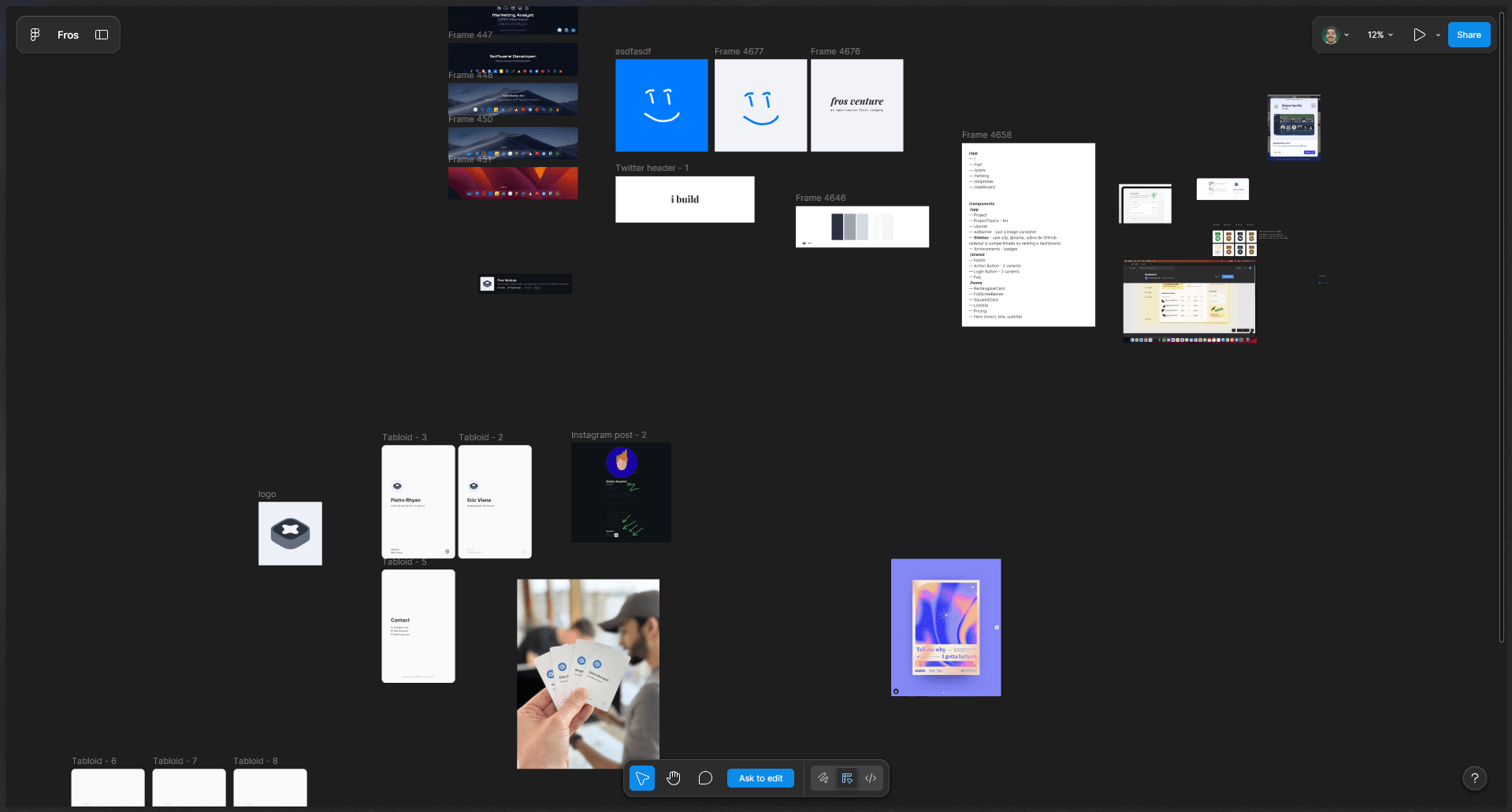Activate the Comment tool
Viewport: 1512px width, 812px height.
(705, 778)
